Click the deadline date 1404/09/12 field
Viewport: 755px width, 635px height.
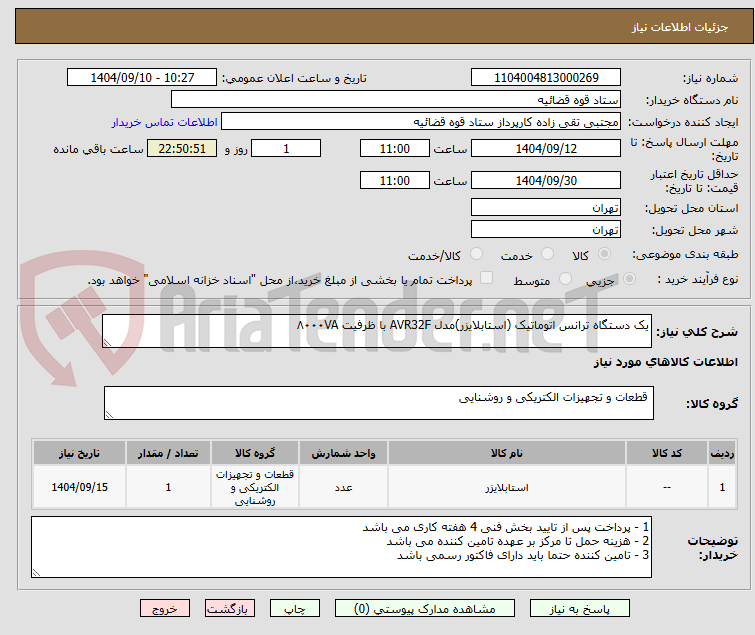[x=546, y=148]
